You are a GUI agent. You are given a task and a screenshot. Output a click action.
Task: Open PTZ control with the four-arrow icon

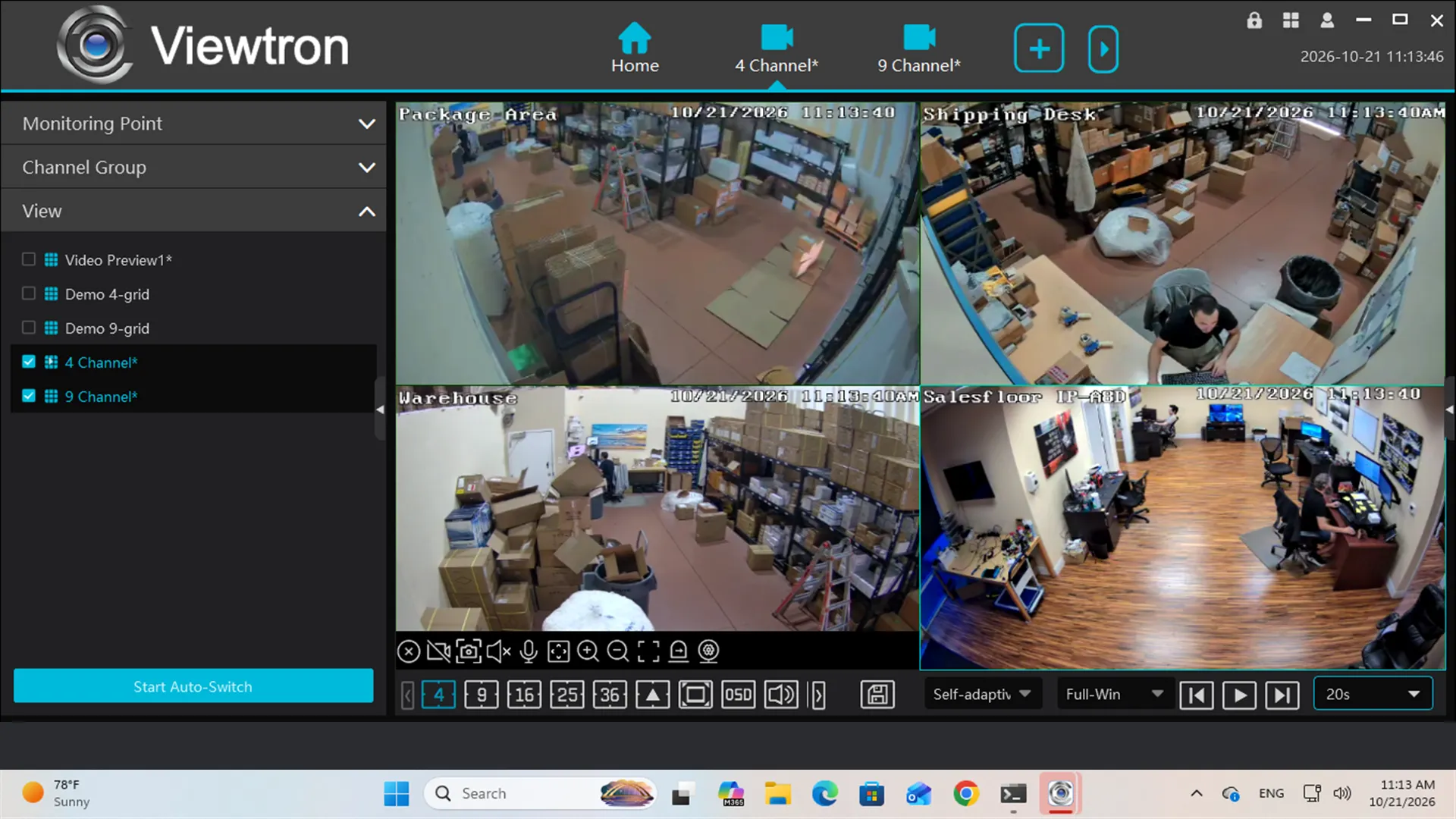point(559,651)
